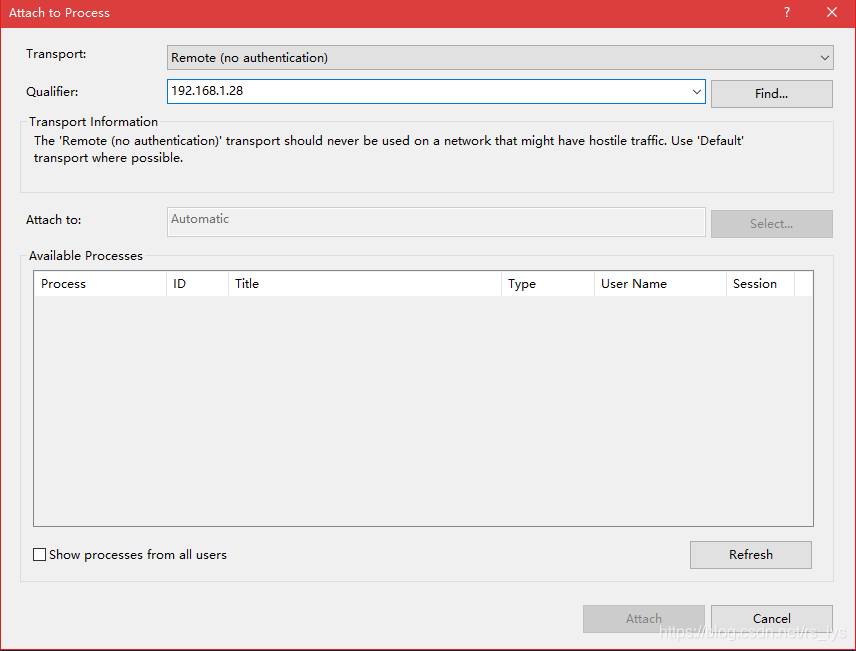Screen dimensions: 856x651
Task: Sort by the Process column header
Action: pos(100,283)
